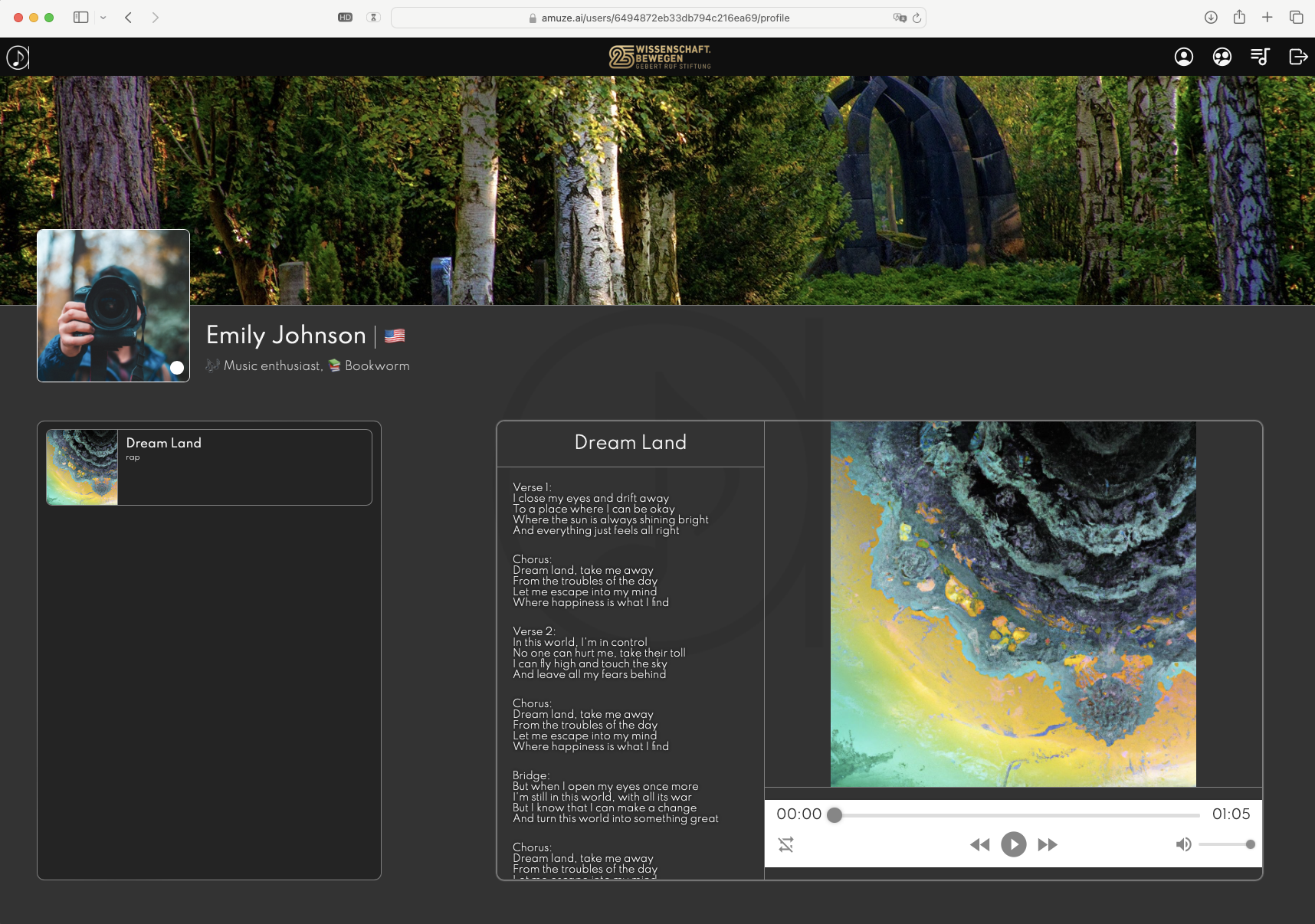Click the logout icon
Image resolution: width=1315 pixels, height=924 pixels.
[1298, 57]
